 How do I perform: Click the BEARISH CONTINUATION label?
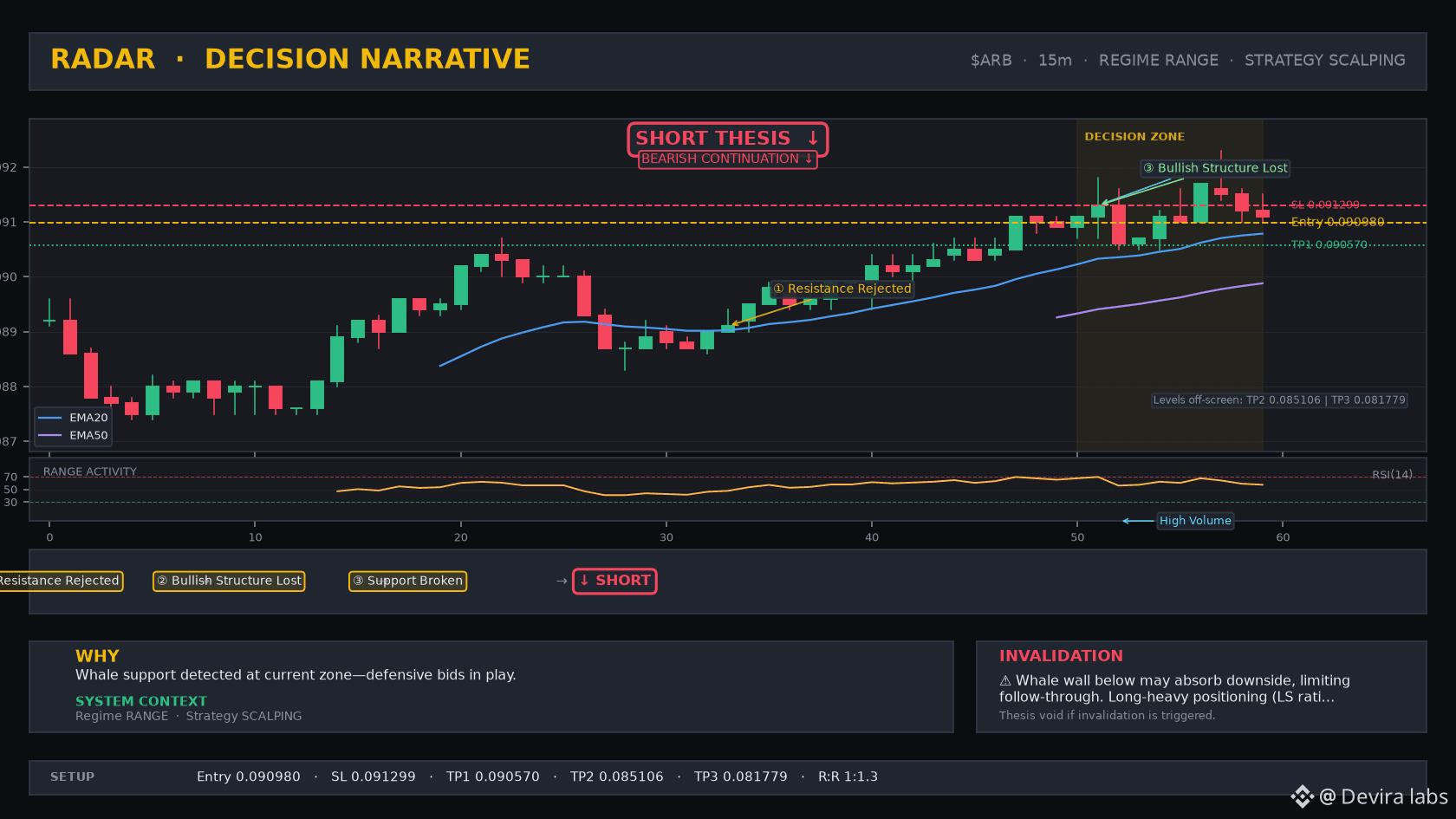pyautogui.click(x=727, y=159)
